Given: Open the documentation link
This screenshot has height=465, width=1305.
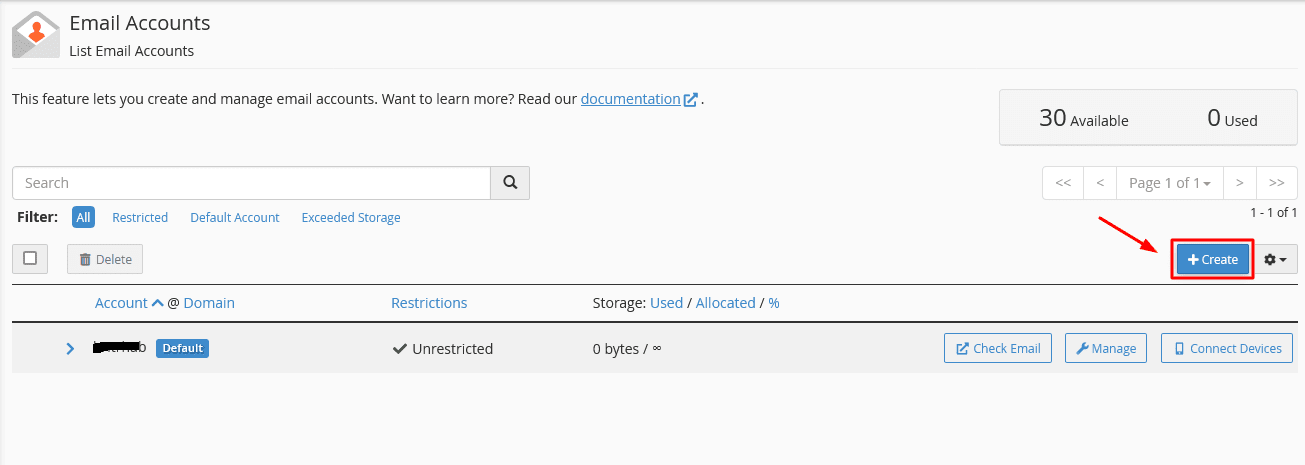Looking at the screenshot, I should (630, 99).
